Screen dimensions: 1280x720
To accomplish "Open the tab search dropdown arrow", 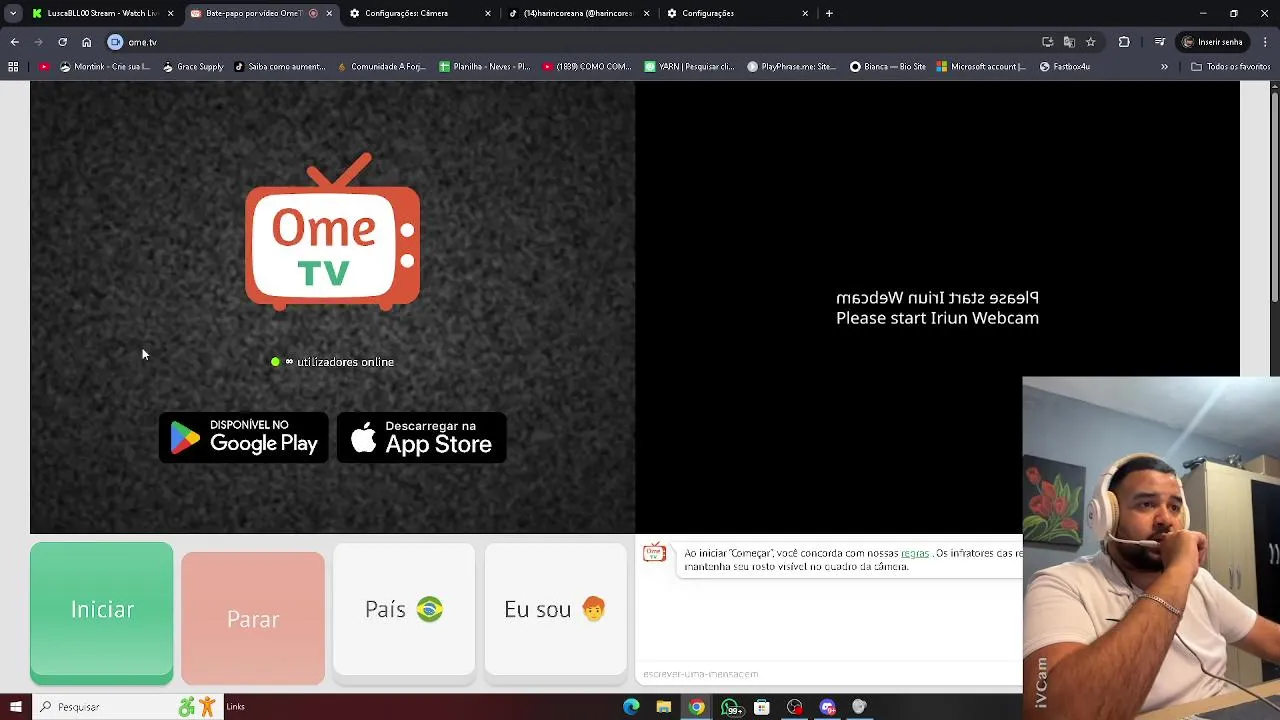I will pos(13,13).
